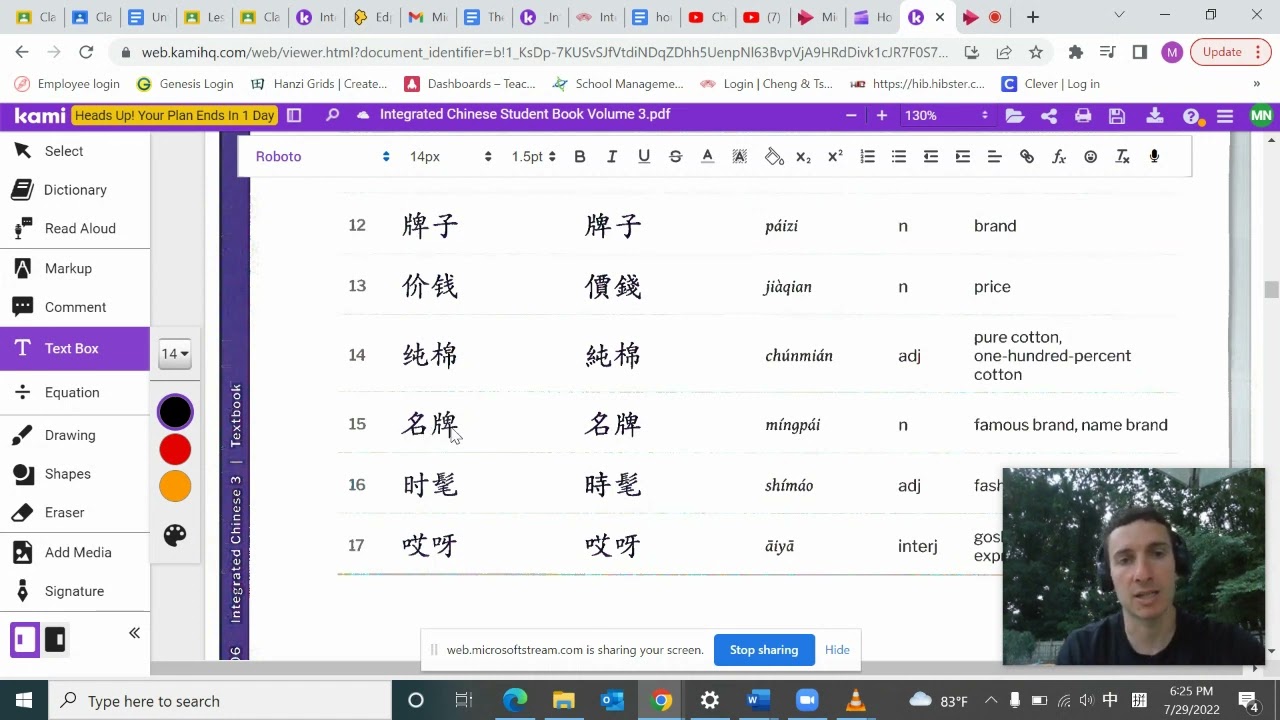1280x720 pixels.
Task: Clear text formatting
Action: click(x=1123, y=157)
